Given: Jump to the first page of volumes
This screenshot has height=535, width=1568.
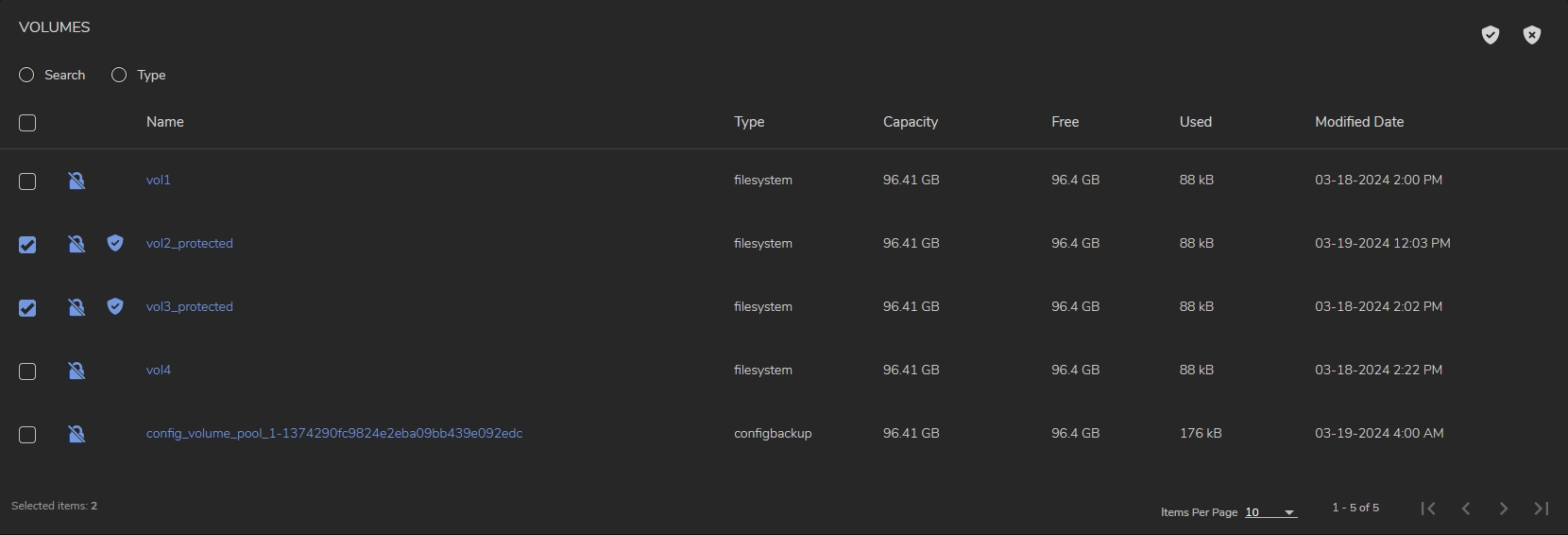Looking at the screenshot, I should pos(1428,509).
